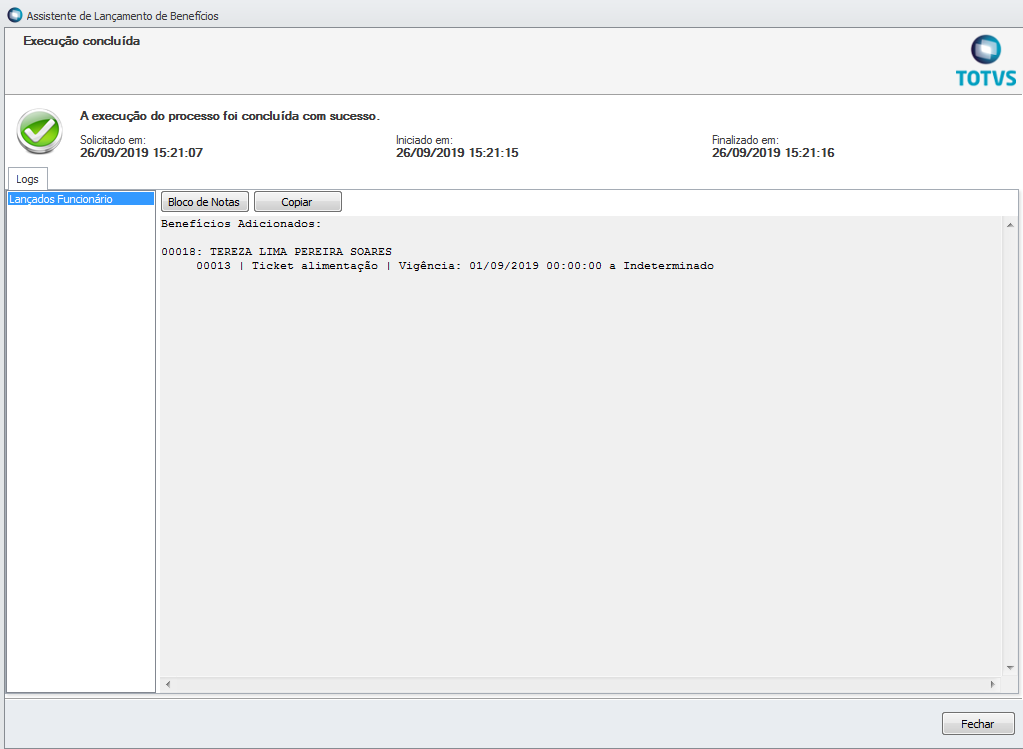Switch to the Logs tab
1023x749 pixels.
point(27,179)
